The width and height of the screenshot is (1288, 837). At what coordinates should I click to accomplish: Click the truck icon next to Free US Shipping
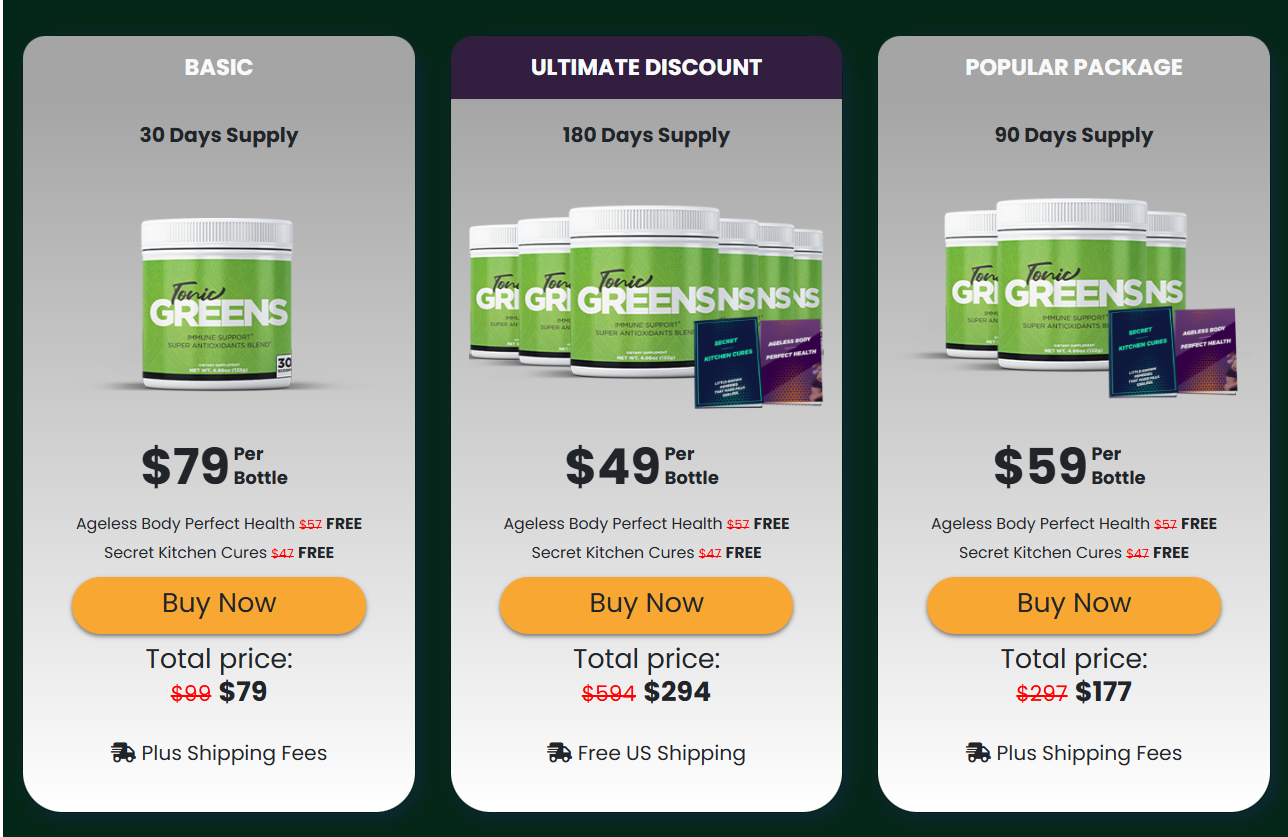tap(557, 752)
